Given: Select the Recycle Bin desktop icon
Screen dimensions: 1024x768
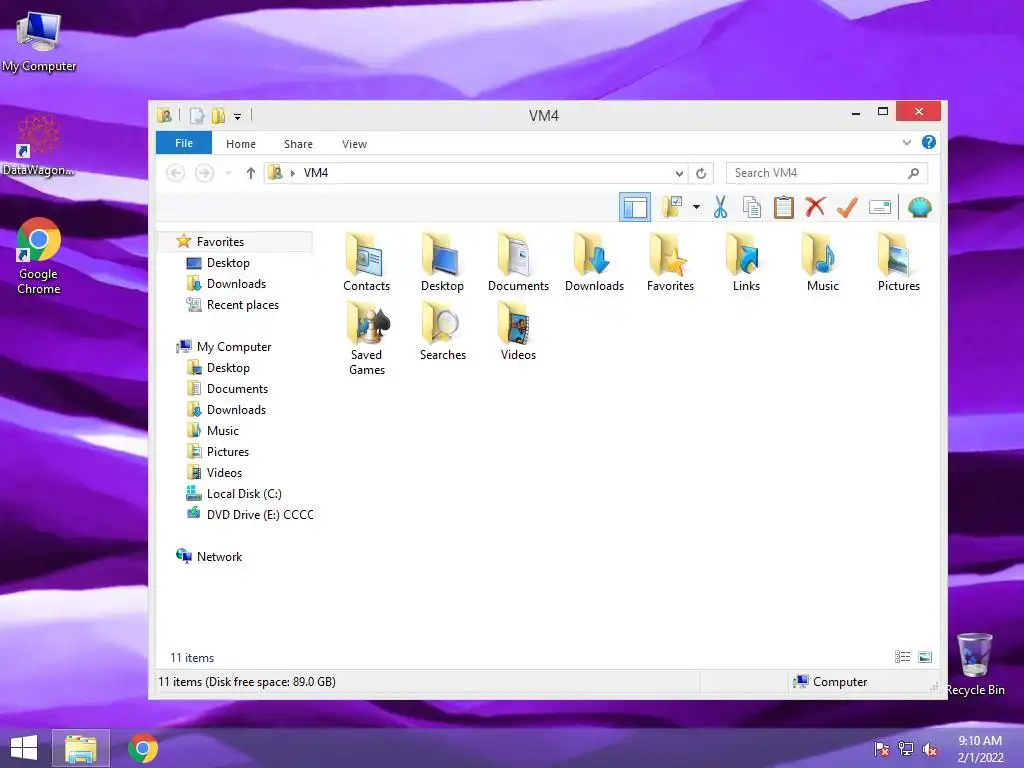Looking at the screenshot, I should [x=975, y=665].
